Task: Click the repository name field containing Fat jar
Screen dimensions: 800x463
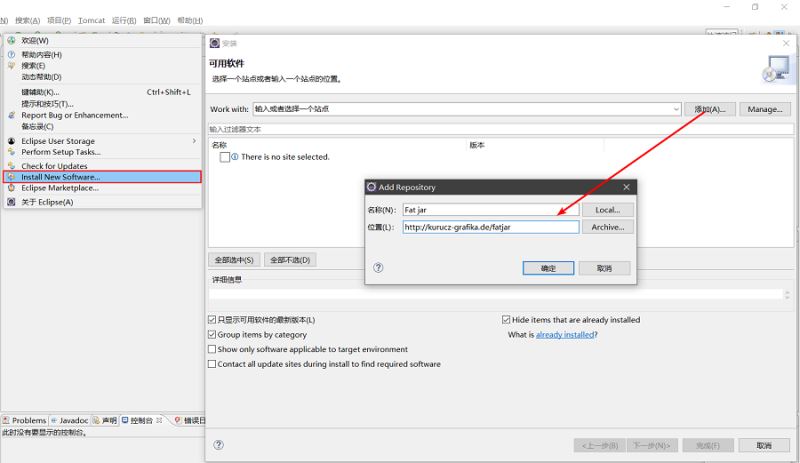Action: 491,210
